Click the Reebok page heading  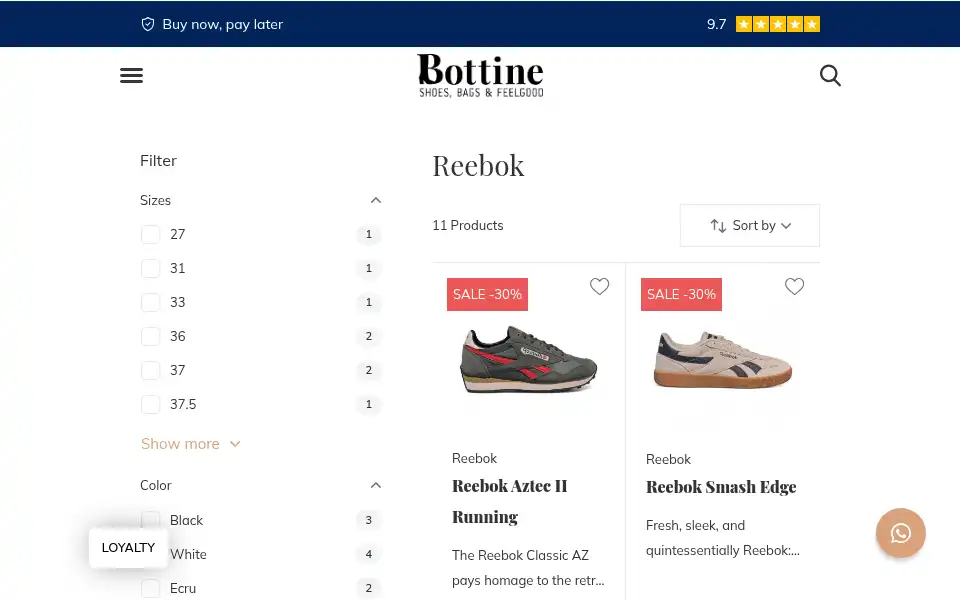pyautogui.click(x=478, y=166)
